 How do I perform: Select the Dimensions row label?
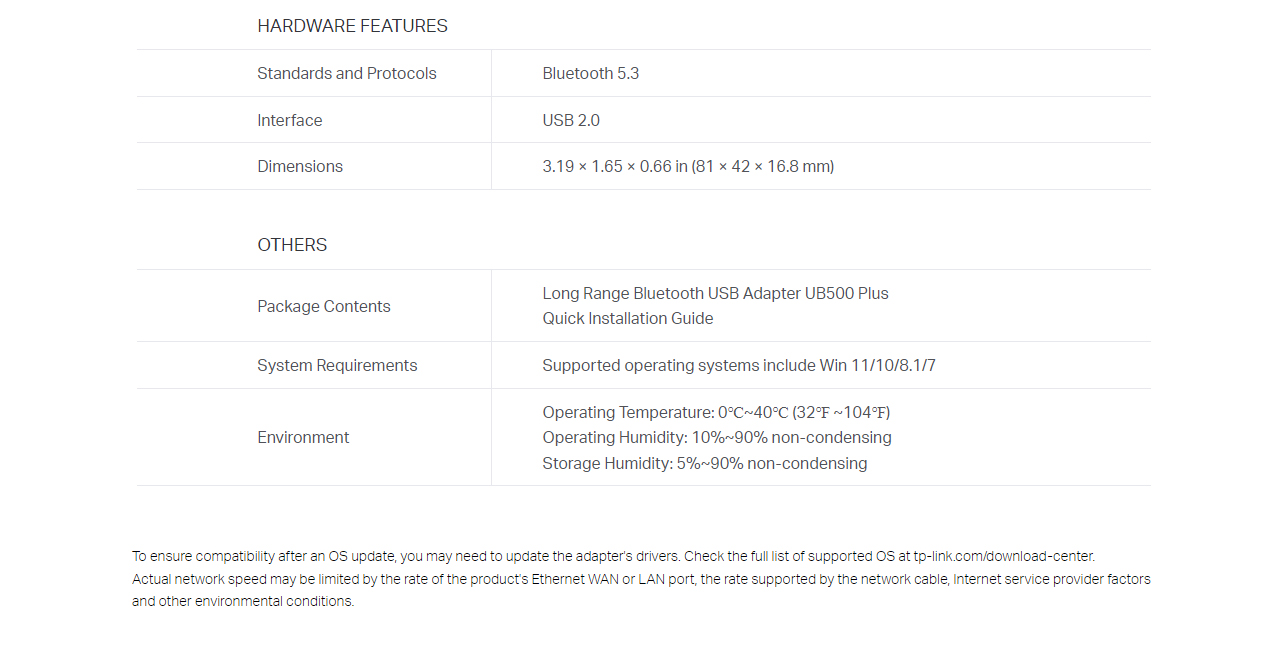300,166
